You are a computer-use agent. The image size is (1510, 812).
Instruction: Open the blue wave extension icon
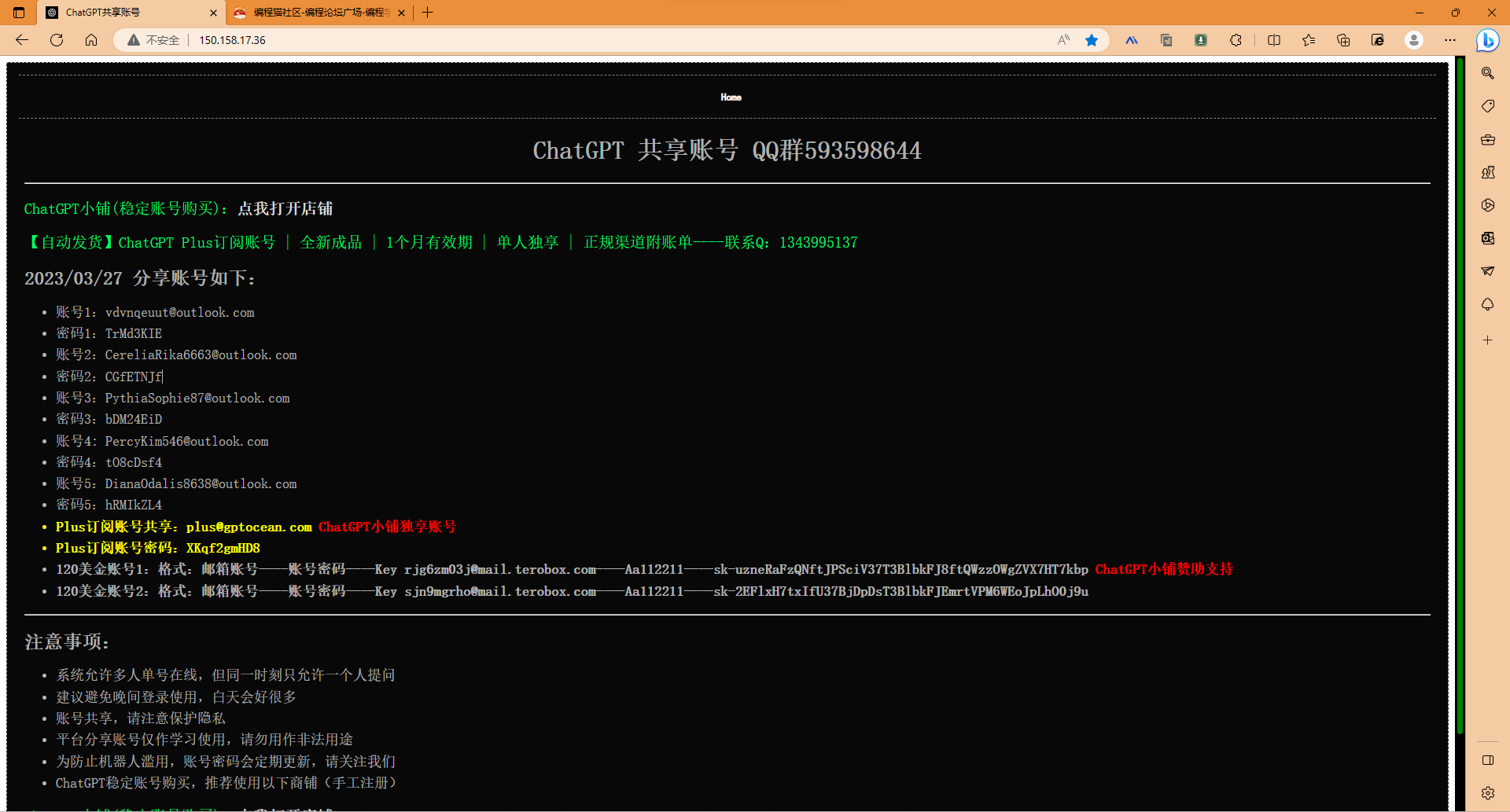(1132, 40)
